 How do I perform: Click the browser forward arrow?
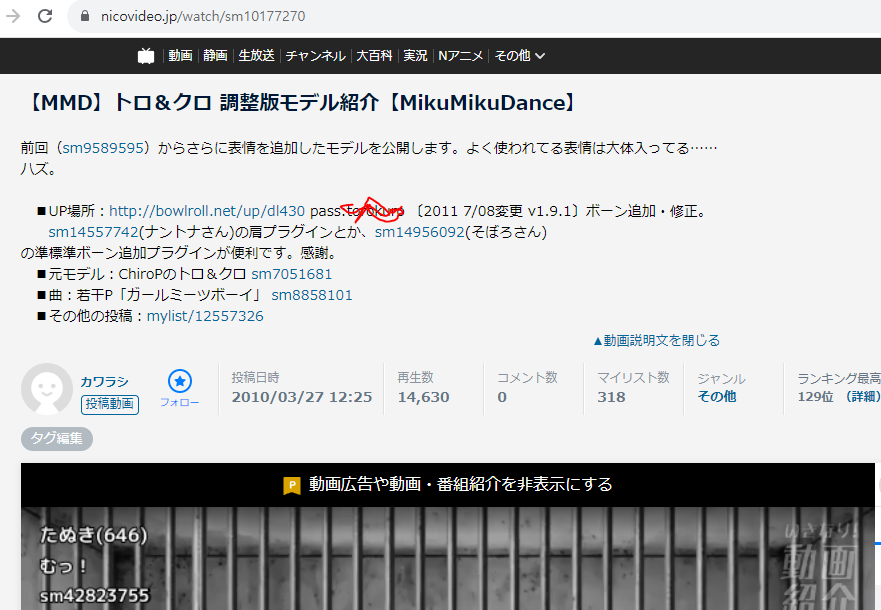pos(12,16)
